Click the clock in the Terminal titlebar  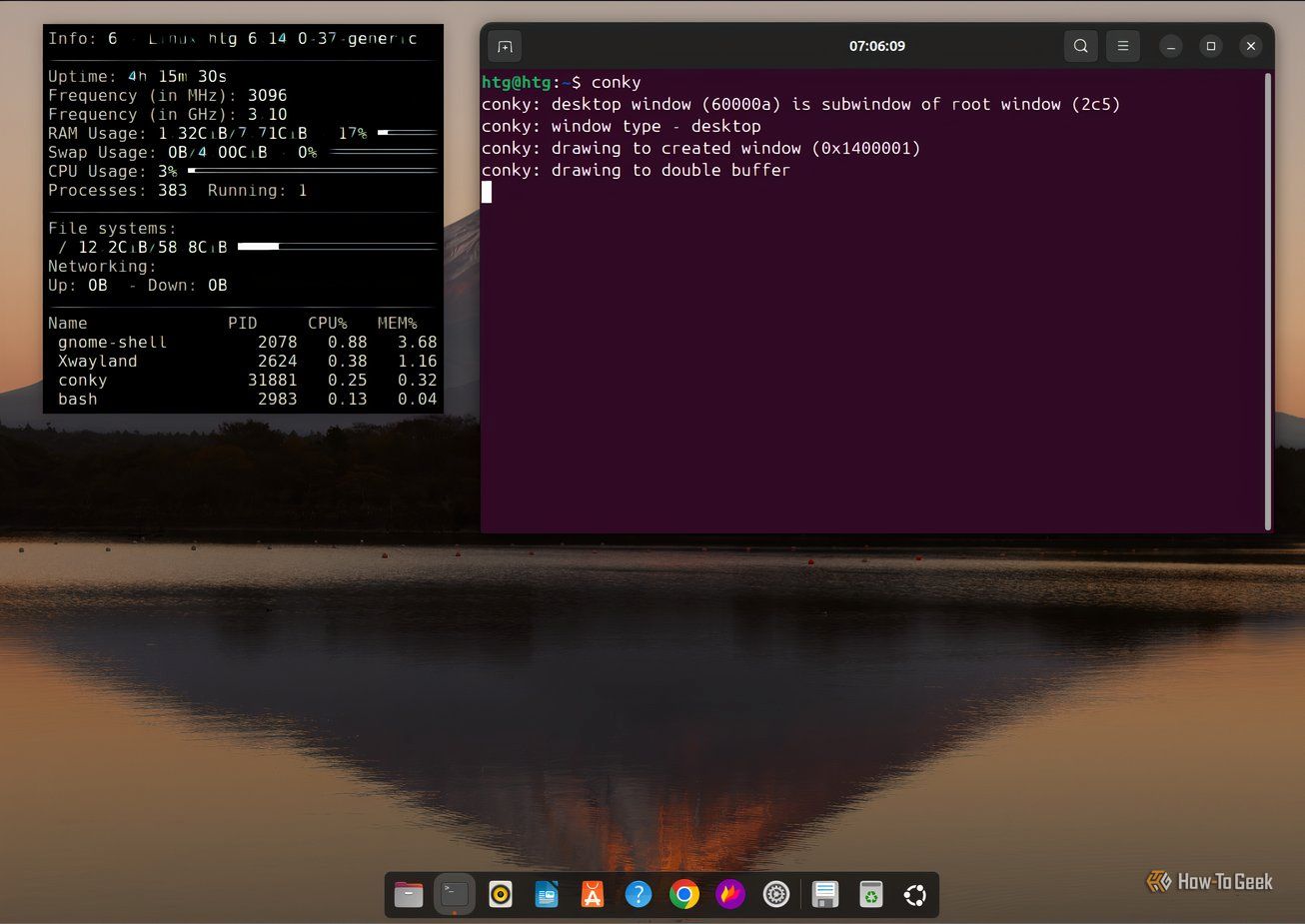coord(877,45)
